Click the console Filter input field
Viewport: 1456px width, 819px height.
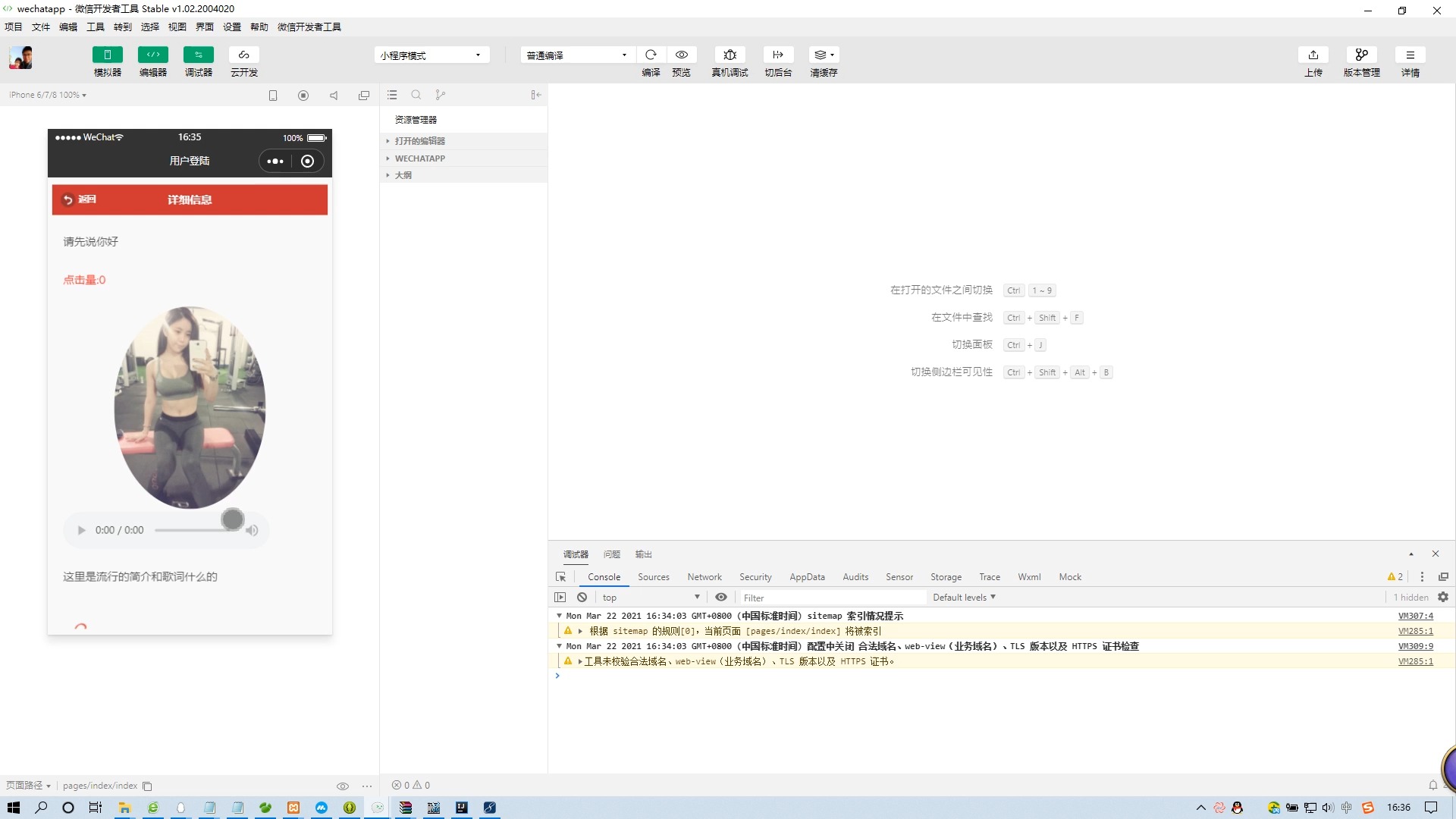click(832, 598)
